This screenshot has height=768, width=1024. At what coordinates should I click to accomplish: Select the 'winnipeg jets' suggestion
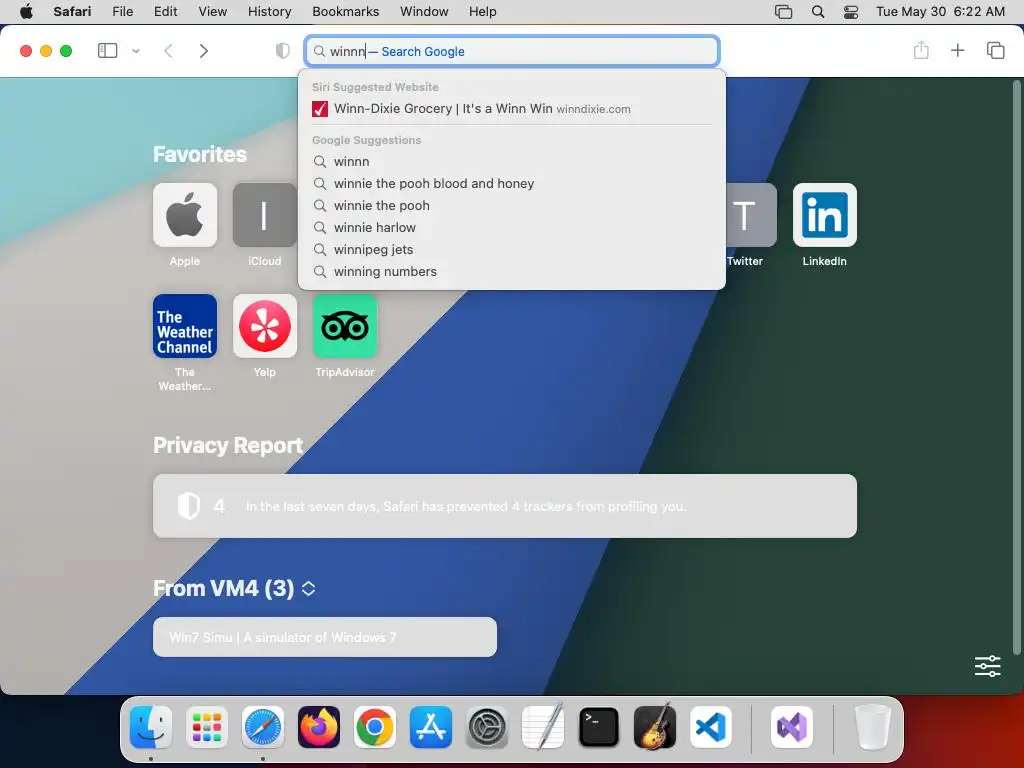[512, 249]
